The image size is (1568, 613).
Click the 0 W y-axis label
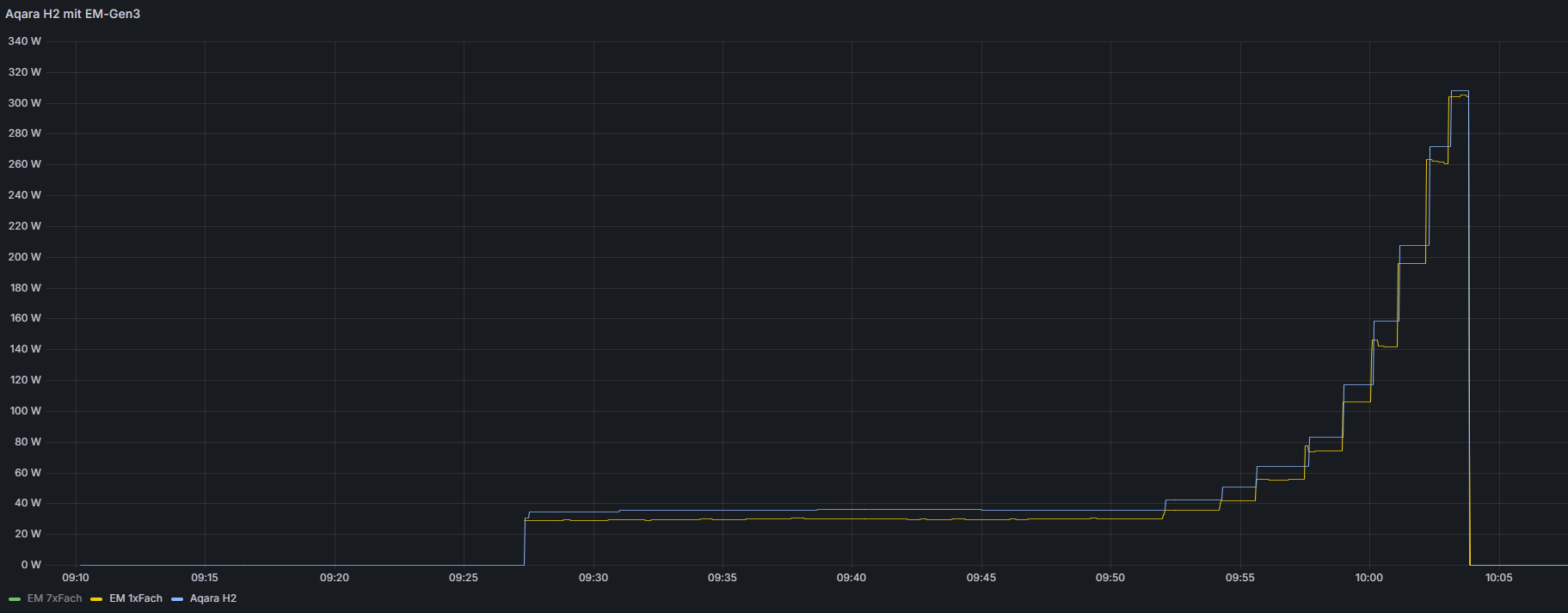point(31,565)
